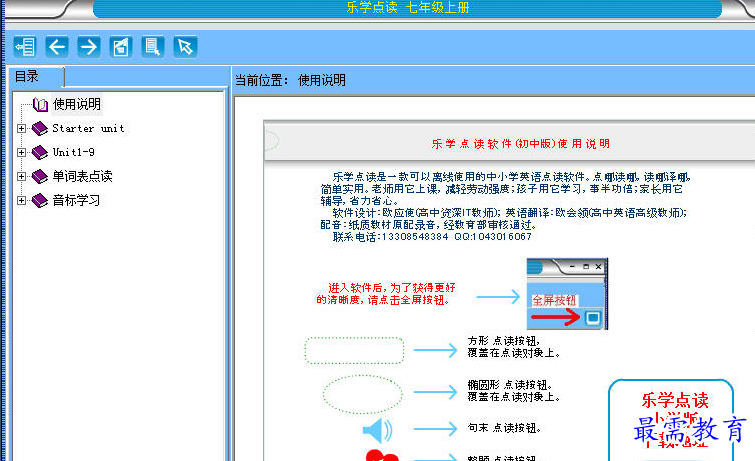Expand the 音标学习 node
The height and width of the screenshot is (461, 755).
[21, 200]
